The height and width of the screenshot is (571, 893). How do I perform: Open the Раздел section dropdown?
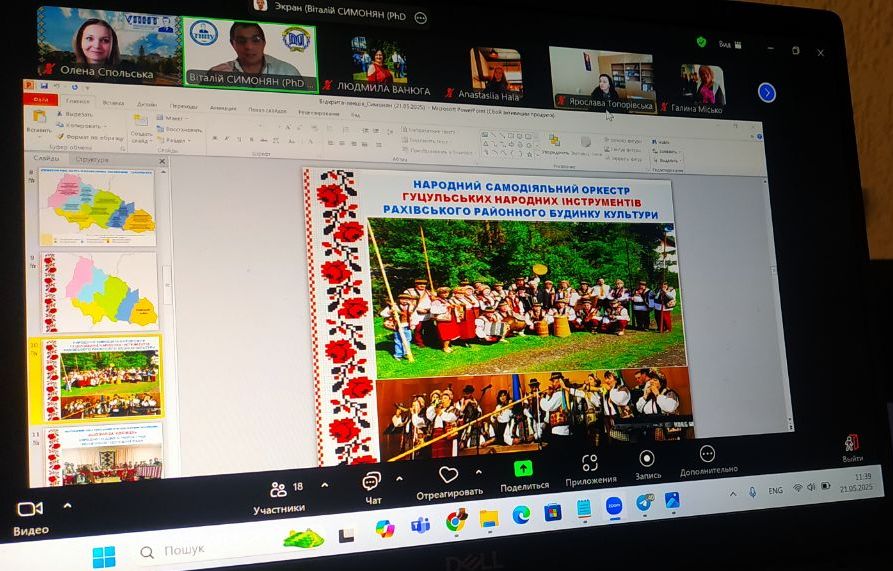pyautogui.click(x=175, y=139)
